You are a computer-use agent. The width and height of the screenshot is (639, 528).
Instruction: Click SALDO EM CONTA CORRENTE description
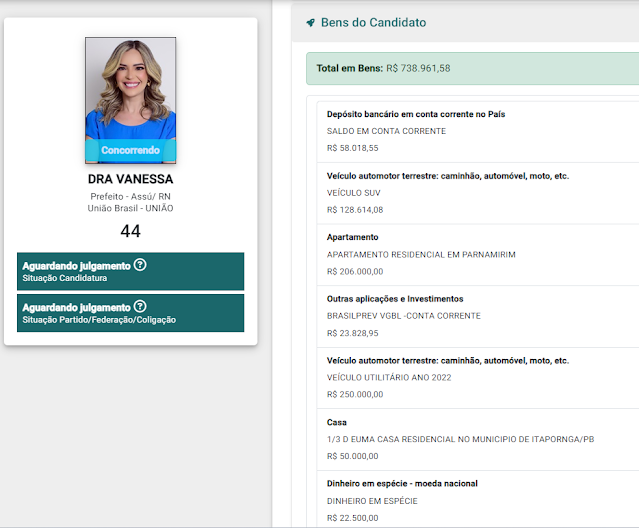[386, 131]
